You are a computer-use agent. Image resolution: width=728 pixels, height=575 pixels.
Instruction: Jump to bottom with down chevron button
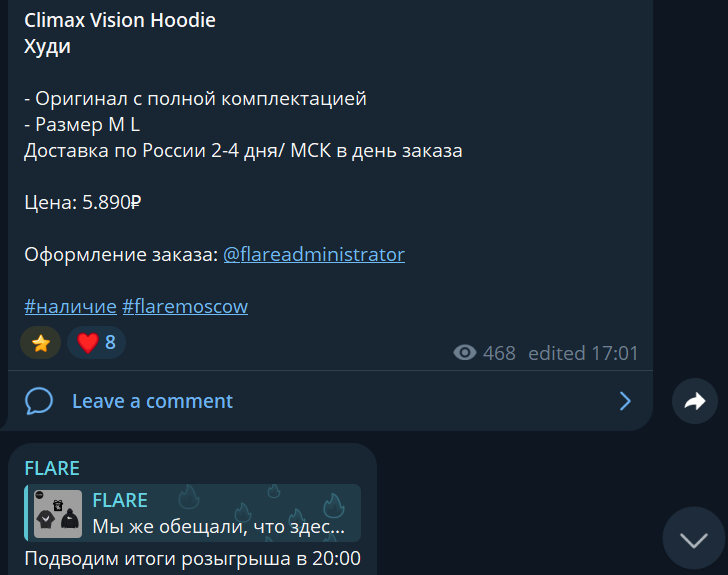click(694, 539)
